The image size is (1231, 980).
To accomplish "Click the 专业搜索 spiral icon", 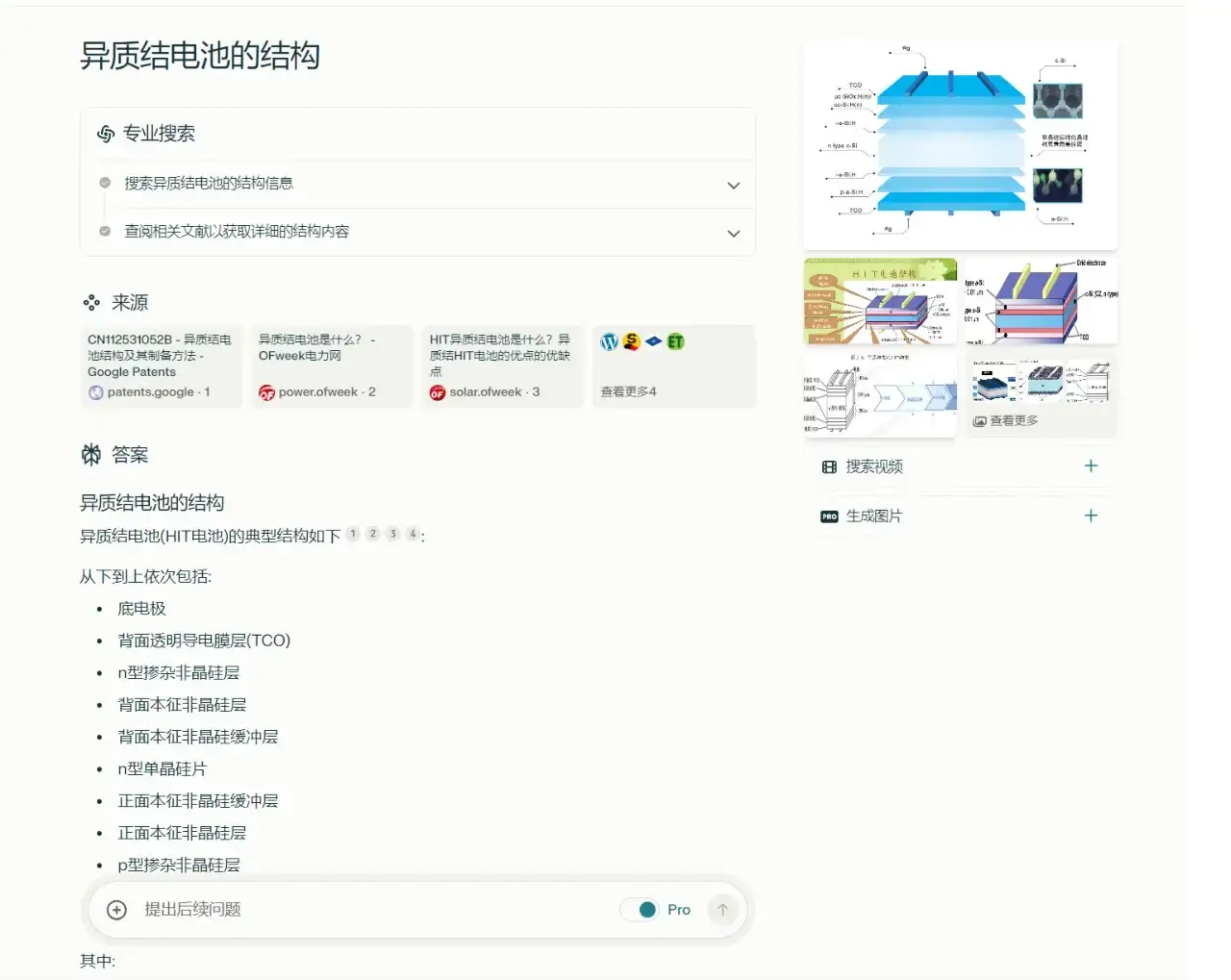I will pos(106,134).
